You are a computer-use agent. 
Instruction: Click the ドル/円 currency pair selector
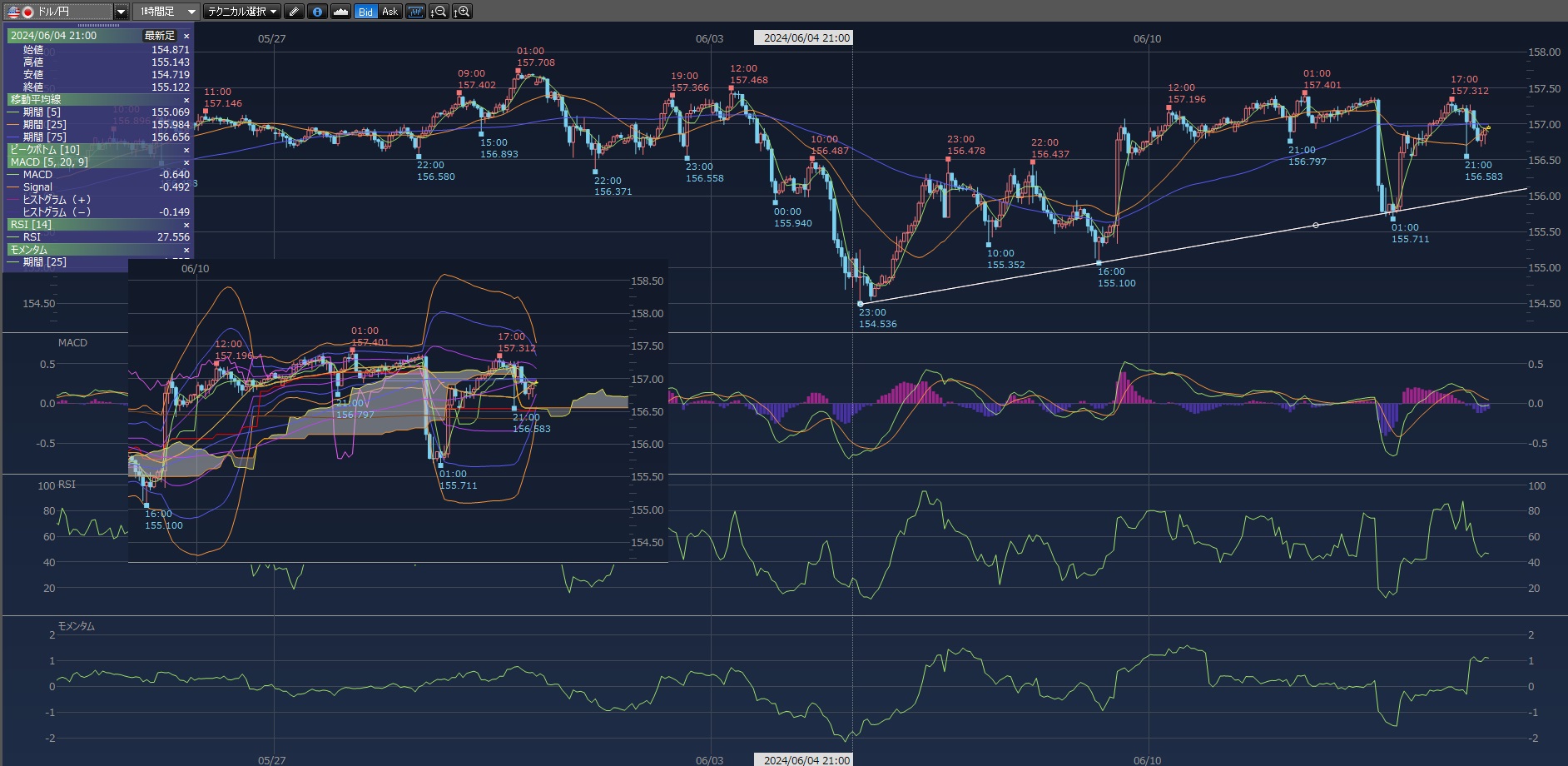click(57, 12)
